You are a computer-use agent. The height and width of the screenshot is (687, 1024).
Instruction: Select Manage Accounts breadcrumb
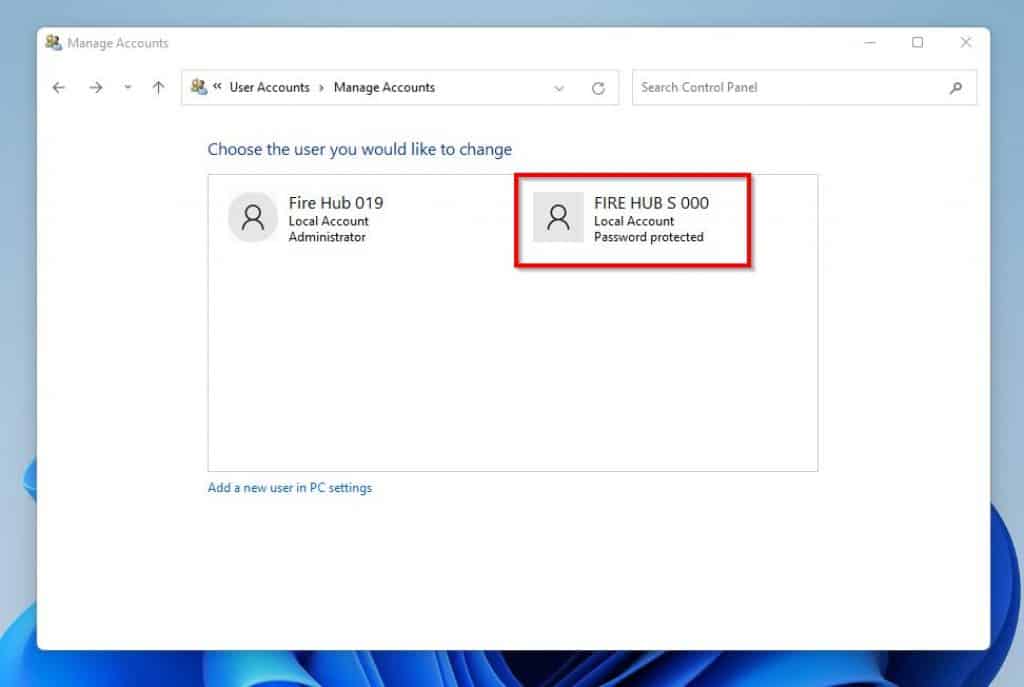[x=384, y=88]
